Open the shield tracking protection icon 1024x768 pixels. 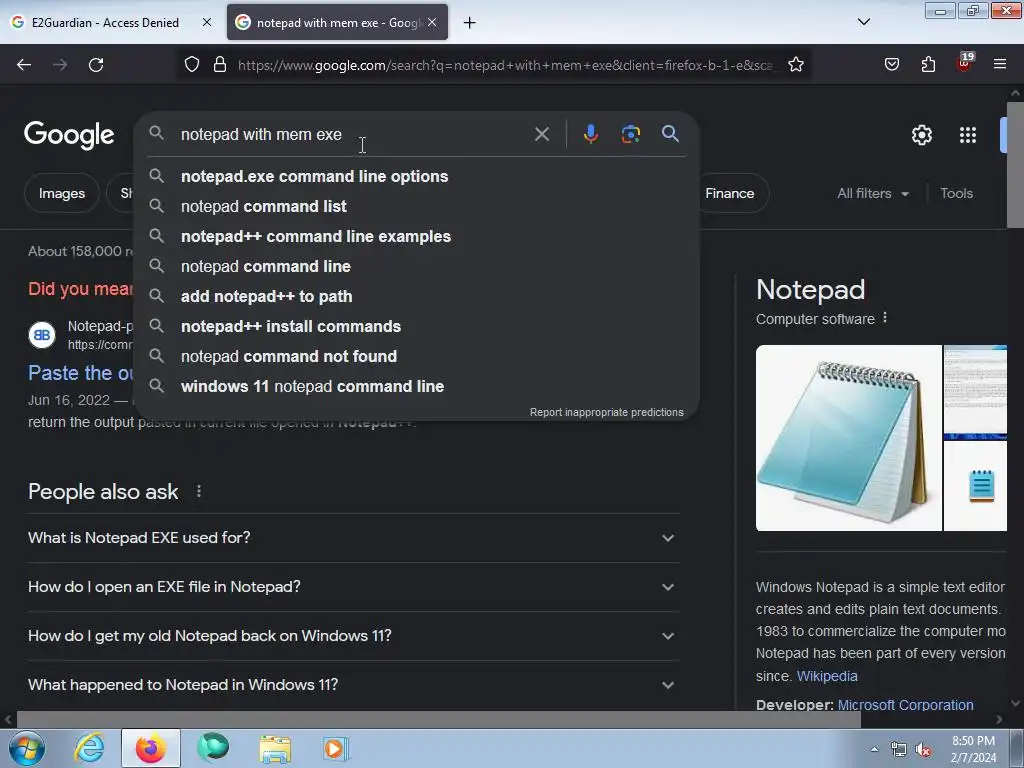click(191, 65)
